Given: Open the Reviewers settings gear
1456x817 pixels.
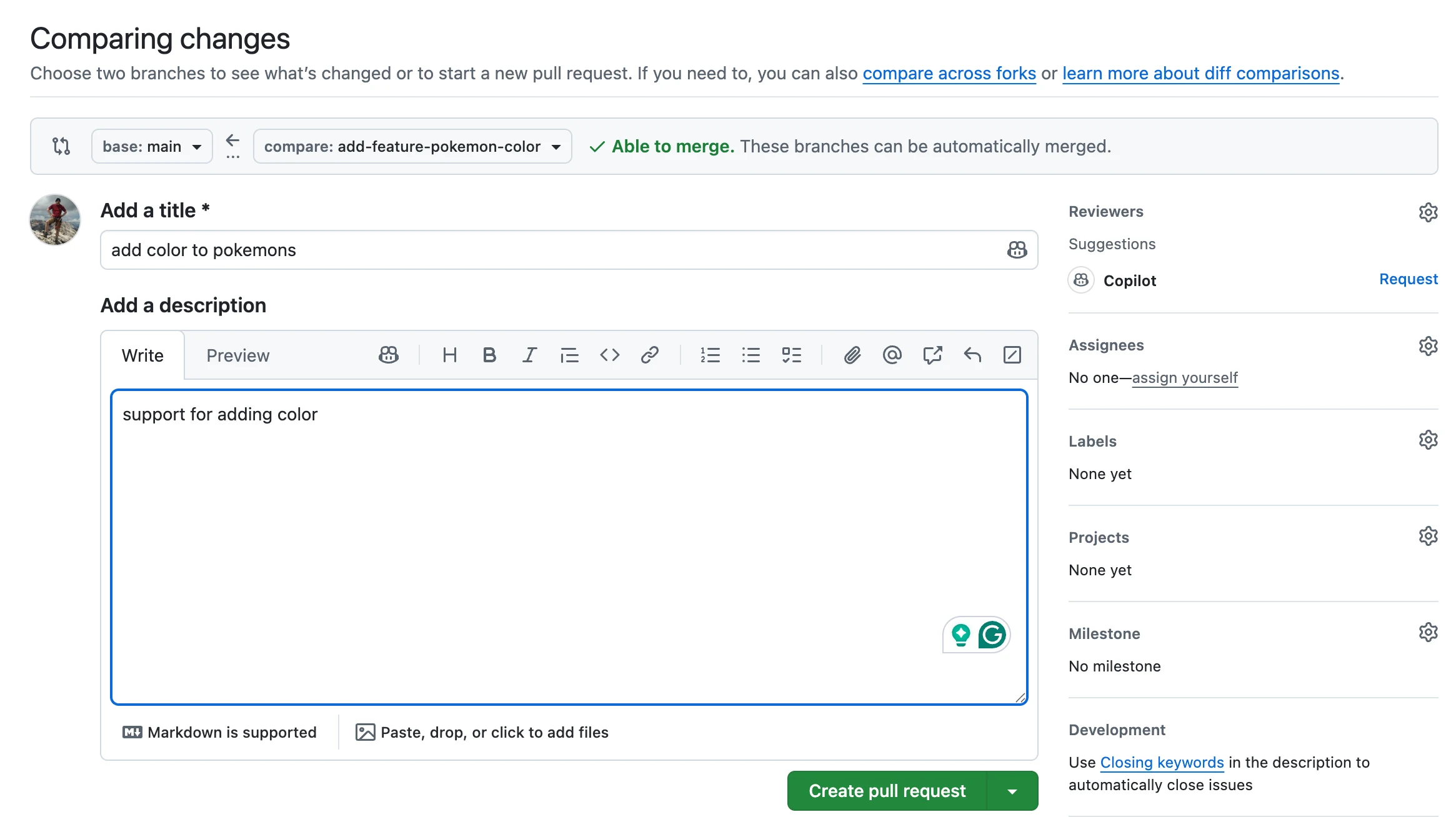Looking at the screenshot, I should pos(1428,212).
